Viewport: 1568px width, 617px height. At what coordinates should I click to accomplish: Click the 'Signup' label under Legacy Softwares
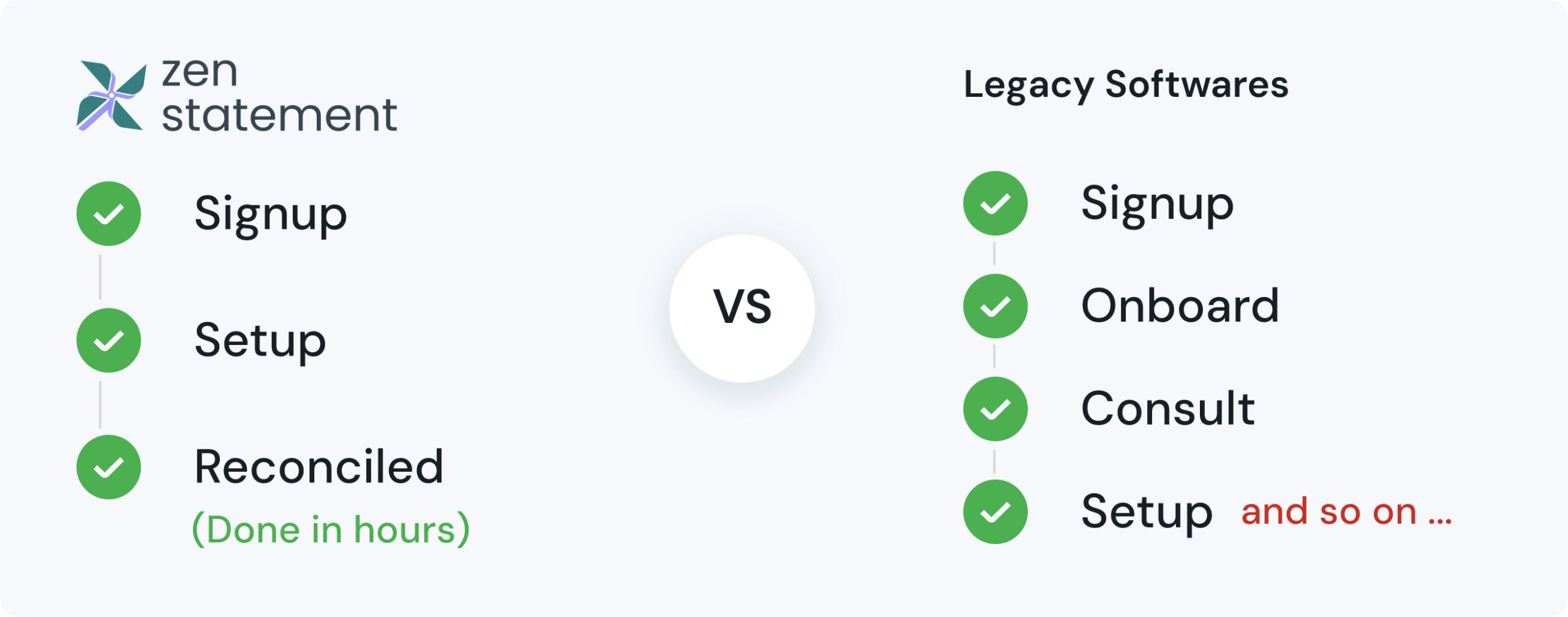(1157, 203)
